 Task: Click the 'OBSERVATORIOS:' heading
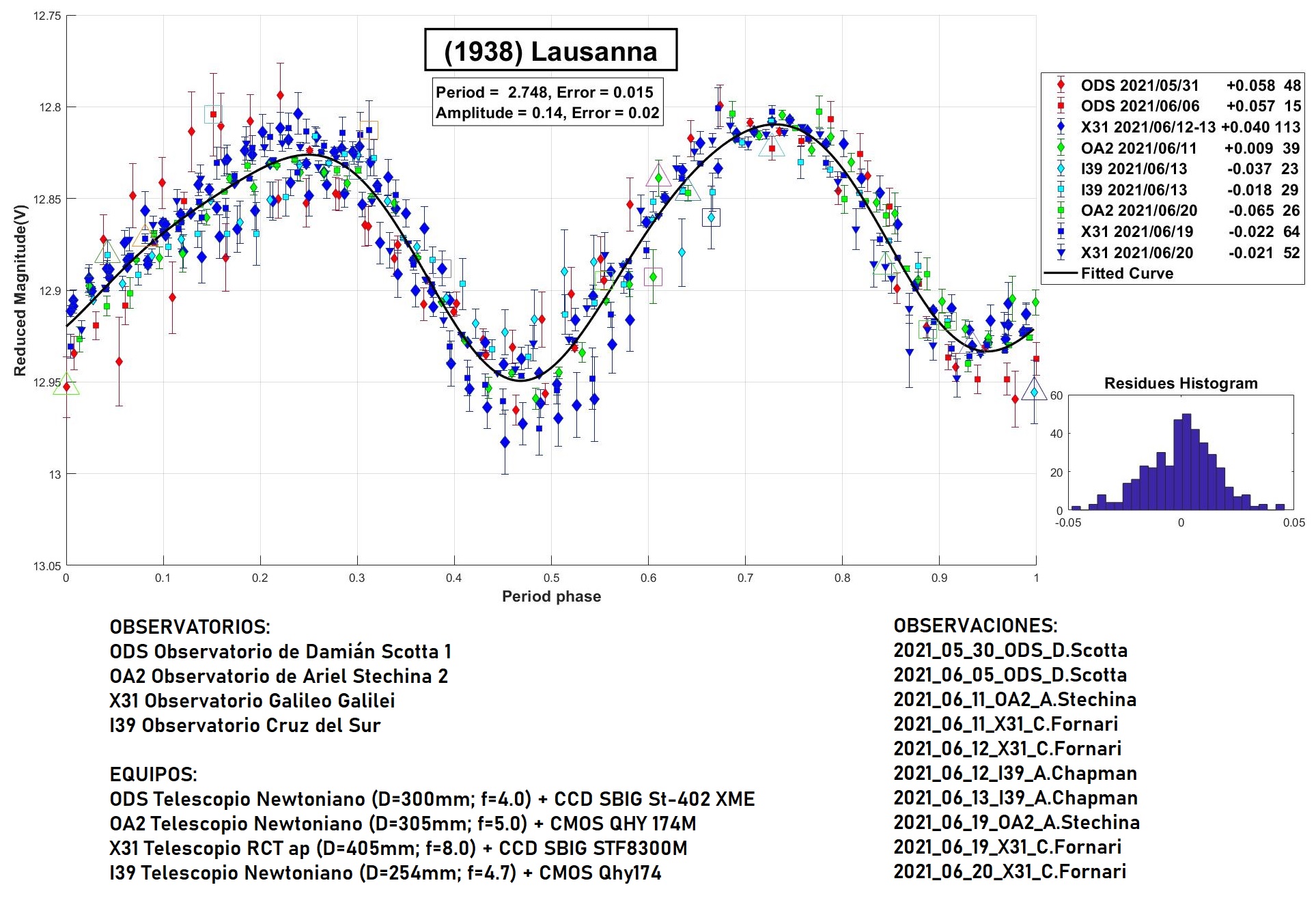[190, 626]
